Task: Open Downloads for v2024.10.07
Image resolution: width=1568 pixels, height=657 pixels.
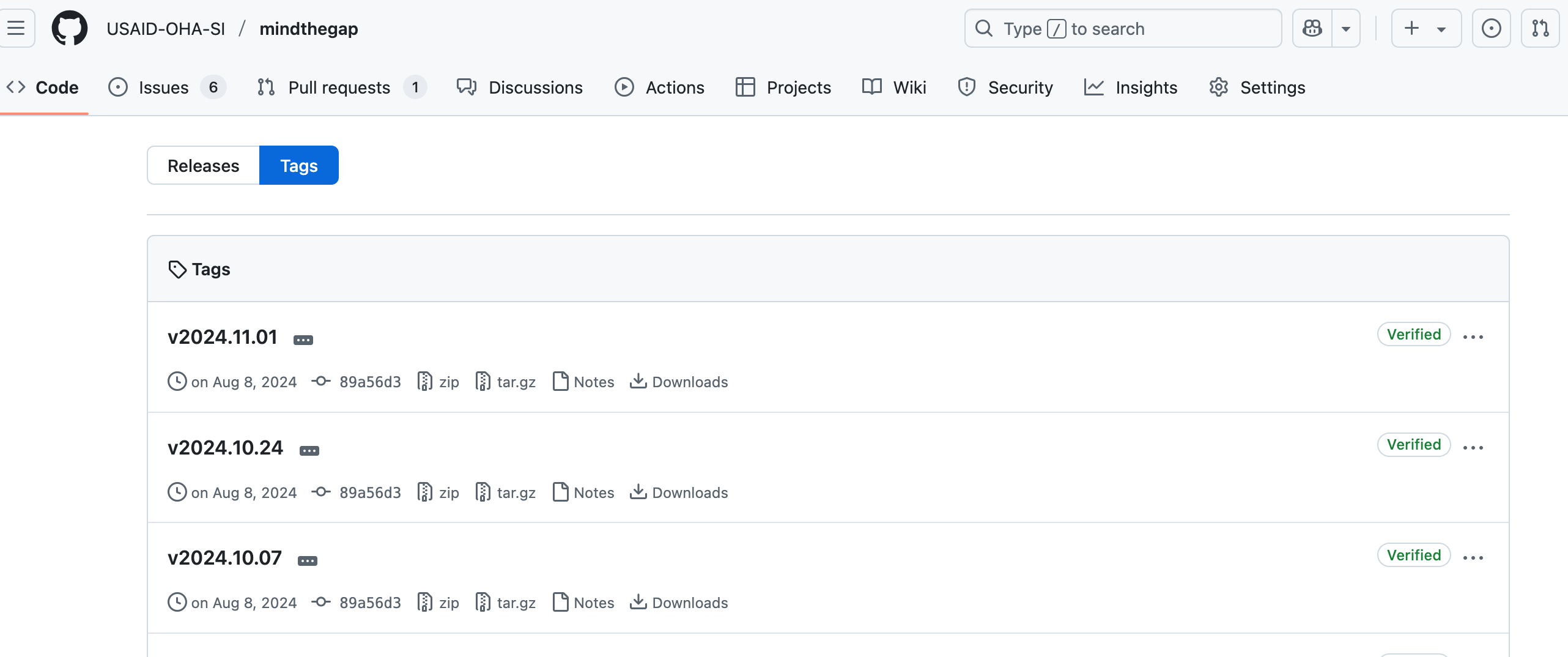Action: coord(679,603)
